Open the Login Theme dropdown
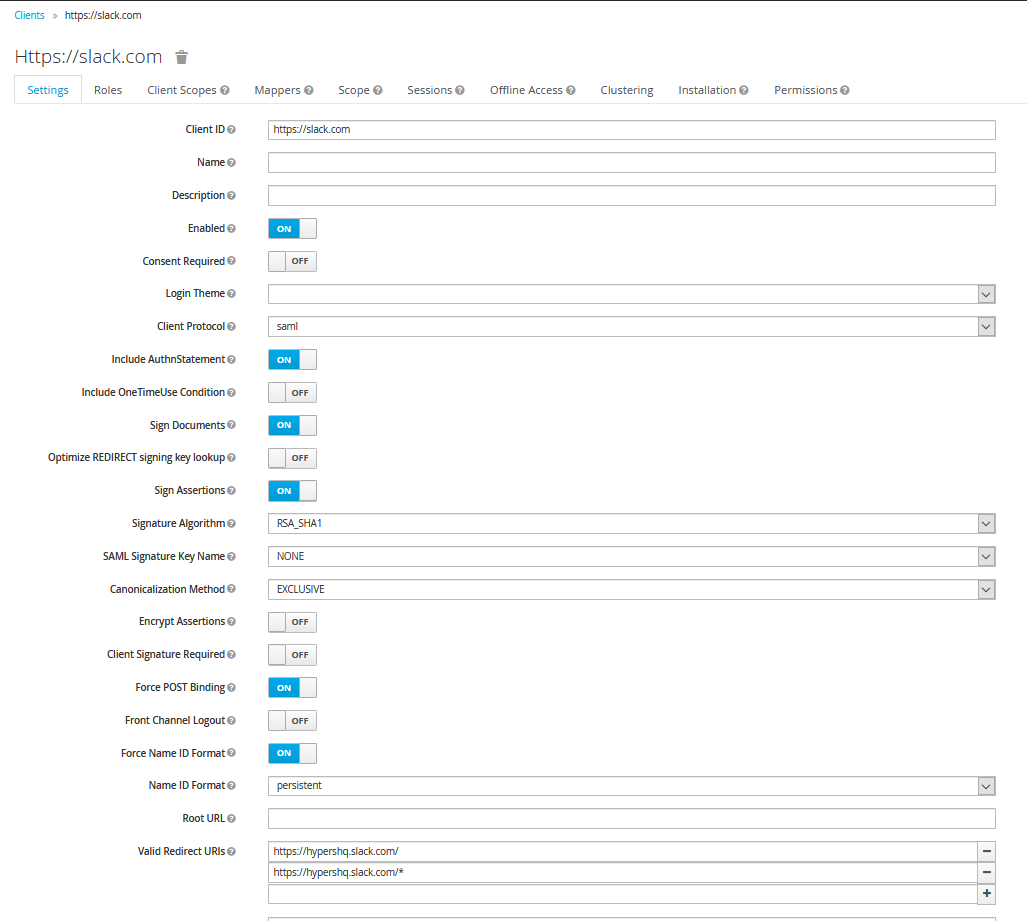Image resolution: width=1027 pixels, height=921 pixels. [631, 294]
